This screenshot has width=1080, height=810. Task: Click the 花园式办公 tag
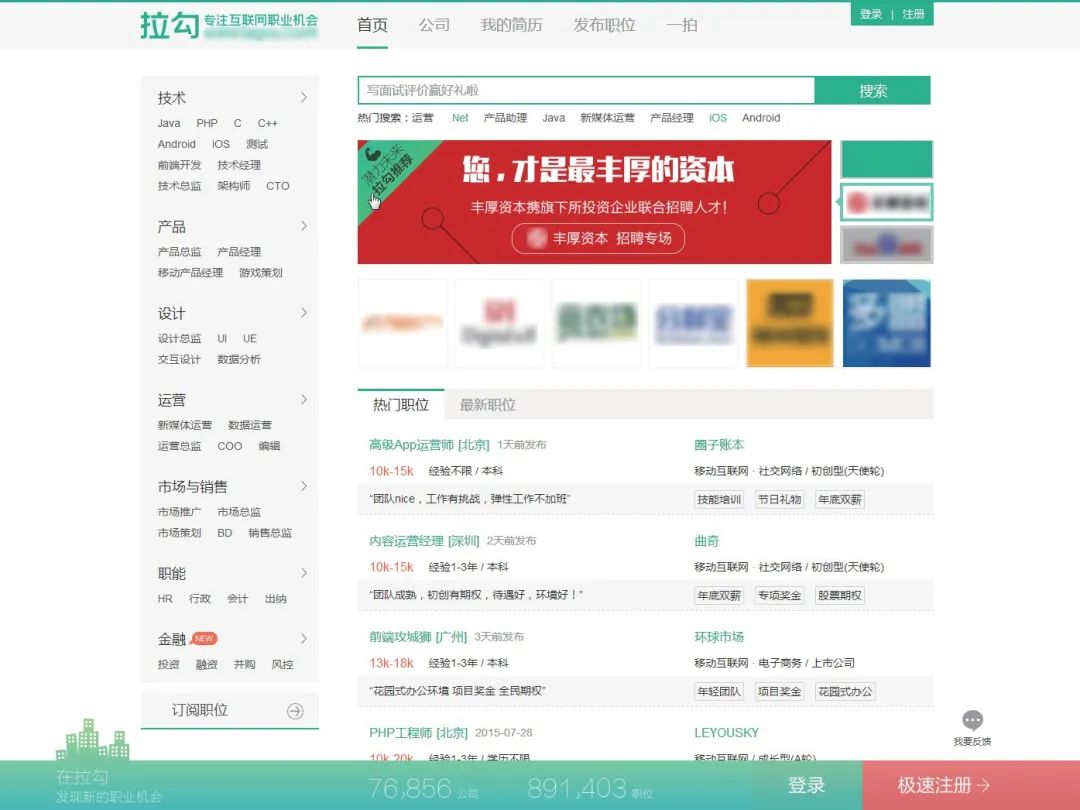(x=844, y=692)
